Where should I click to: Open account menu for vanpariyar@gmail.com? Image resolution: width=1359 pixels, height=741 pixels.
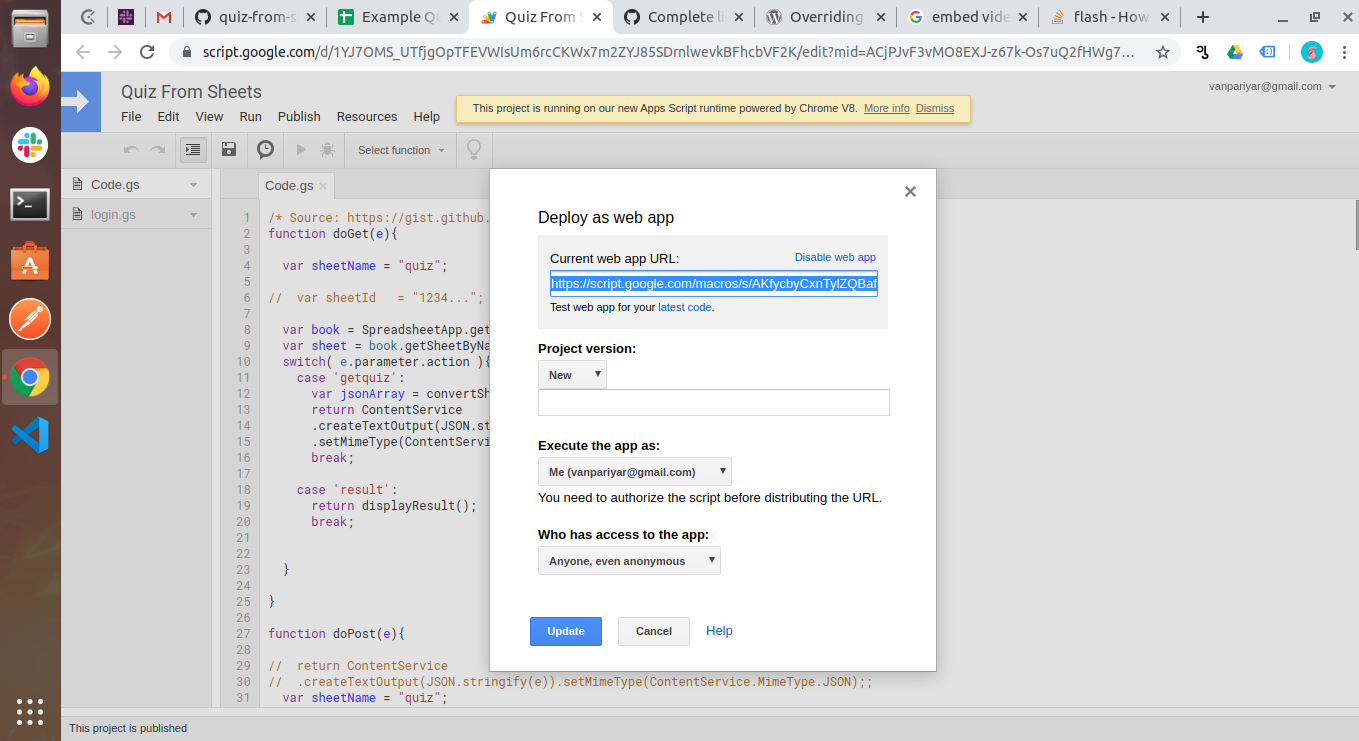coord(1272,87)
